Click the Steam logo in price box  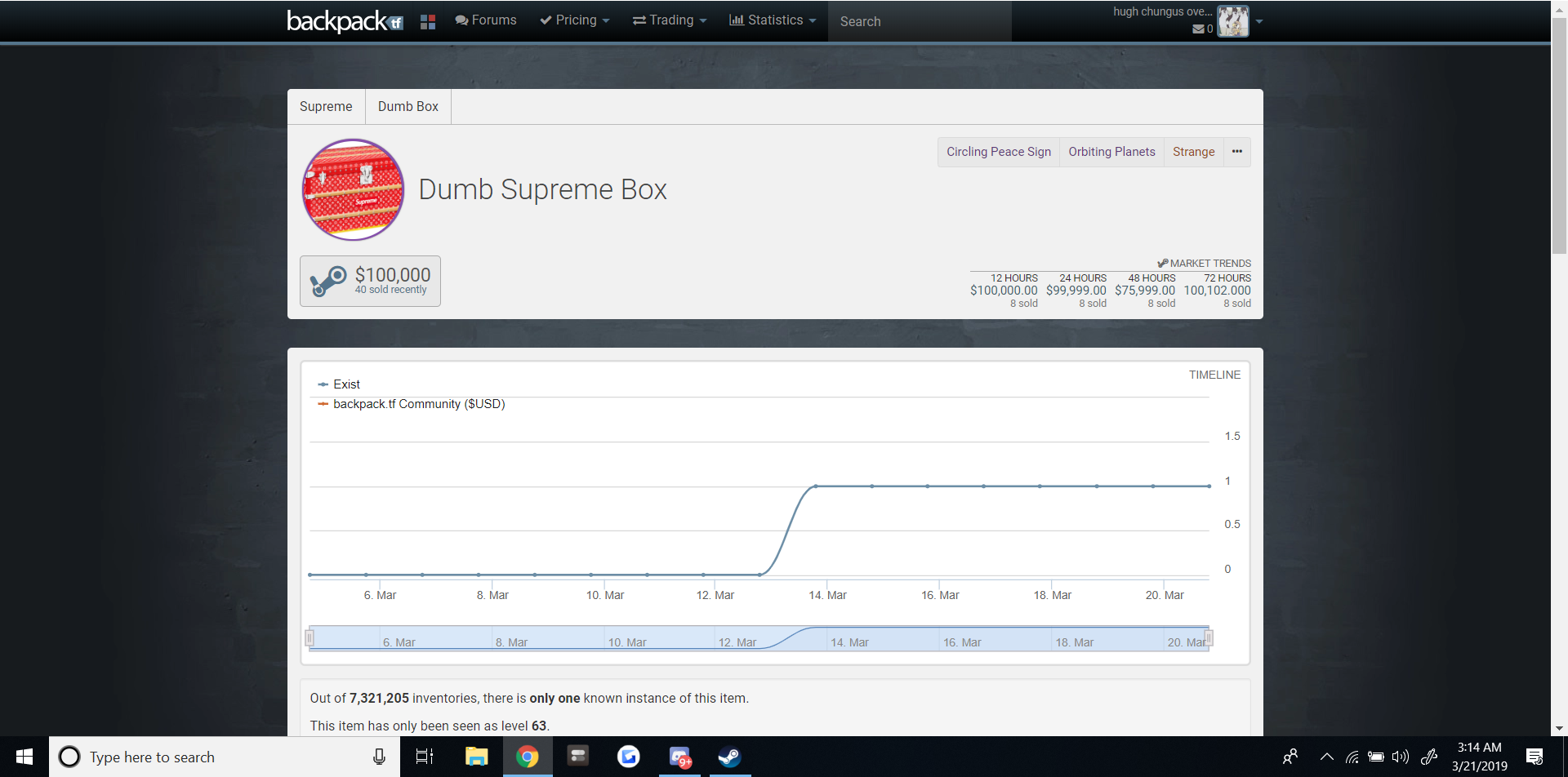click(x=328, y=282)
